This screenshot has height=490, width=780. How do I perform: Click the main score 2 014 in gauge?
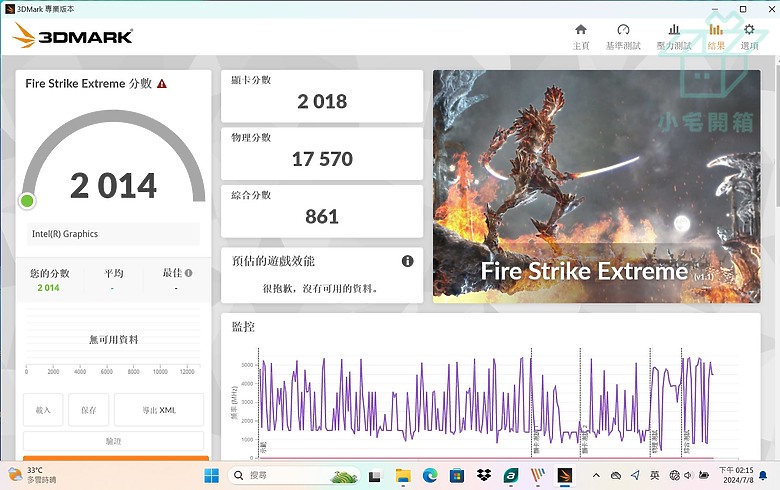point(113,186)
